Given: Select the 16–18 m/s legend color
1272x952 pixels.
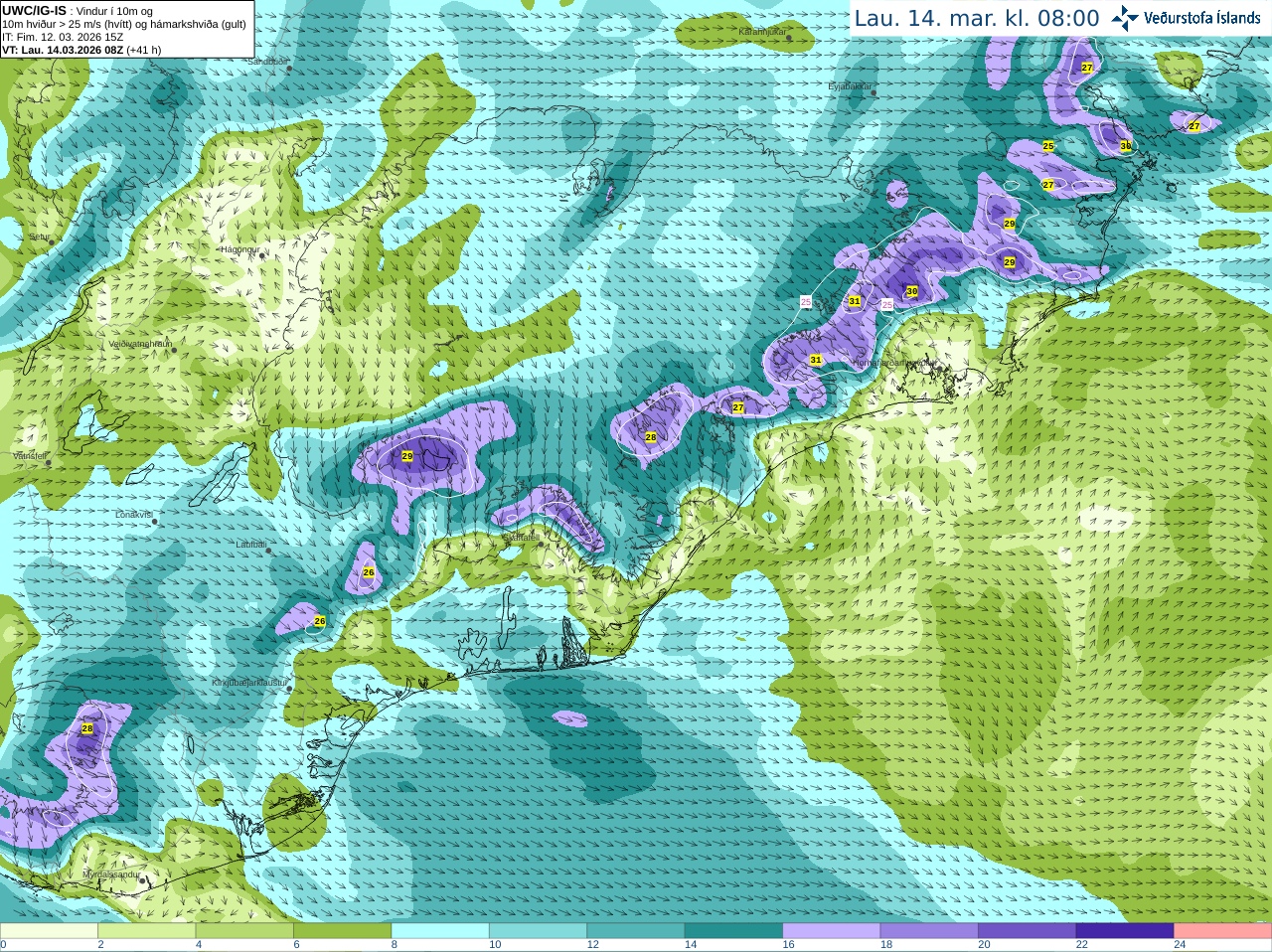Looking at the screenshot, I should click(x=832, y=931).
